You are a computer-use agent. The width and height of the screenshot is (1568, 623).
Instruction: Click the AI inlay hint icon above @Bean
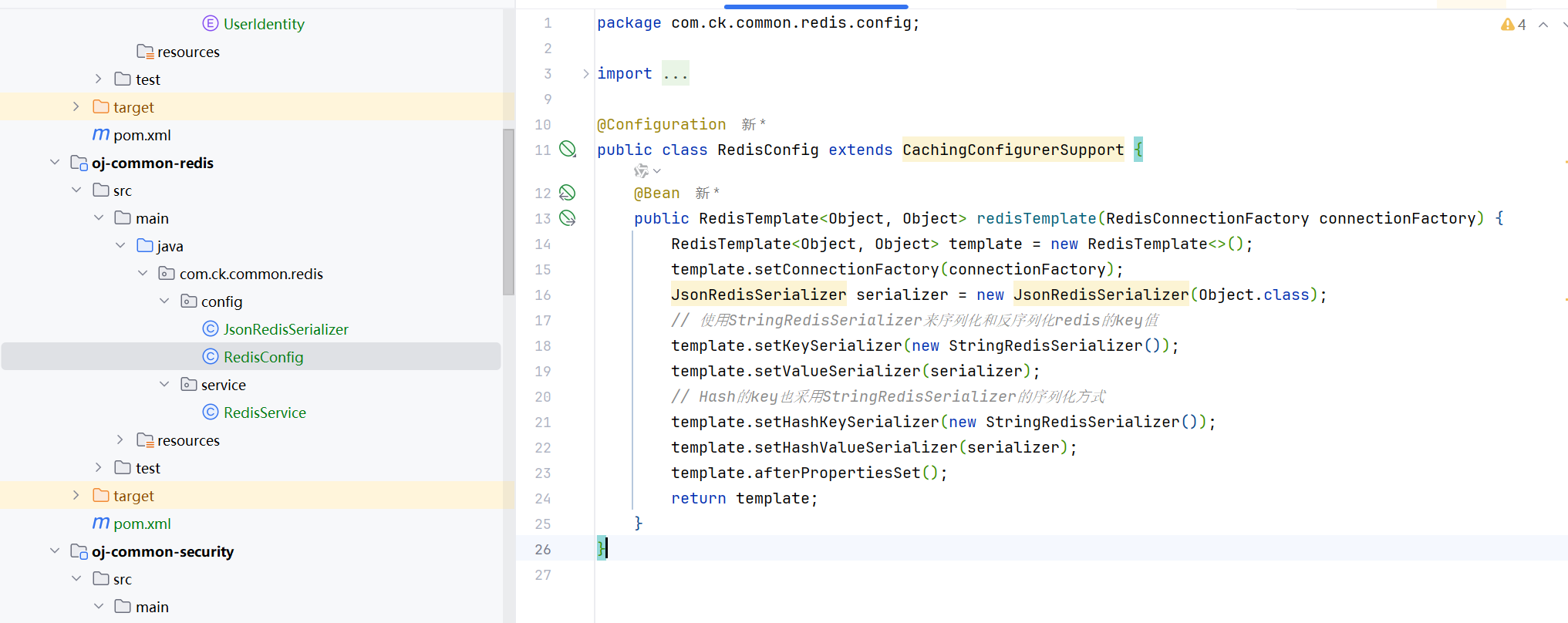641,170
